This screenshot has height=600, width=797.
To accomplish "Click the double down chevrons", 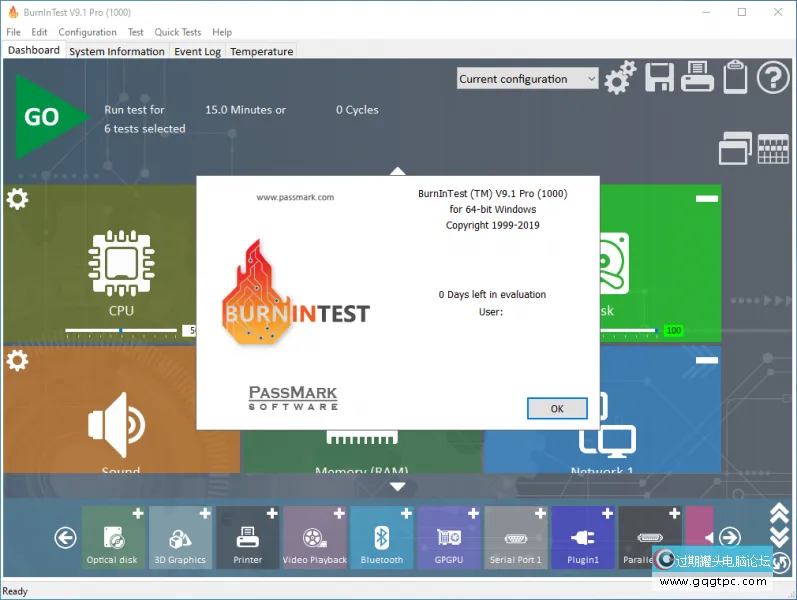I will point(779,536).
